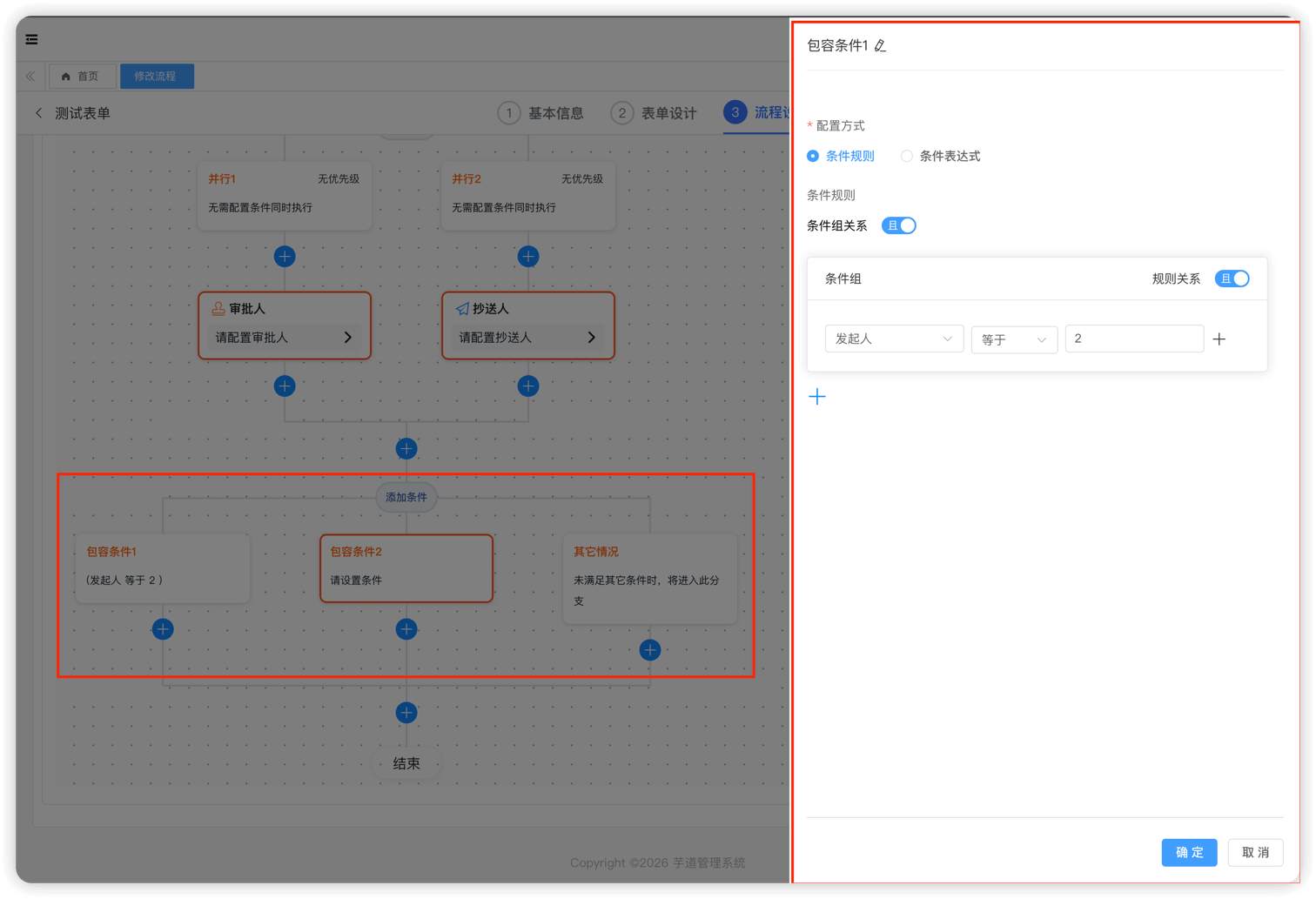This screenshot has height=899, width=1316.
Task: Open the 发起人 field dropdown
Action: (894, 339)
